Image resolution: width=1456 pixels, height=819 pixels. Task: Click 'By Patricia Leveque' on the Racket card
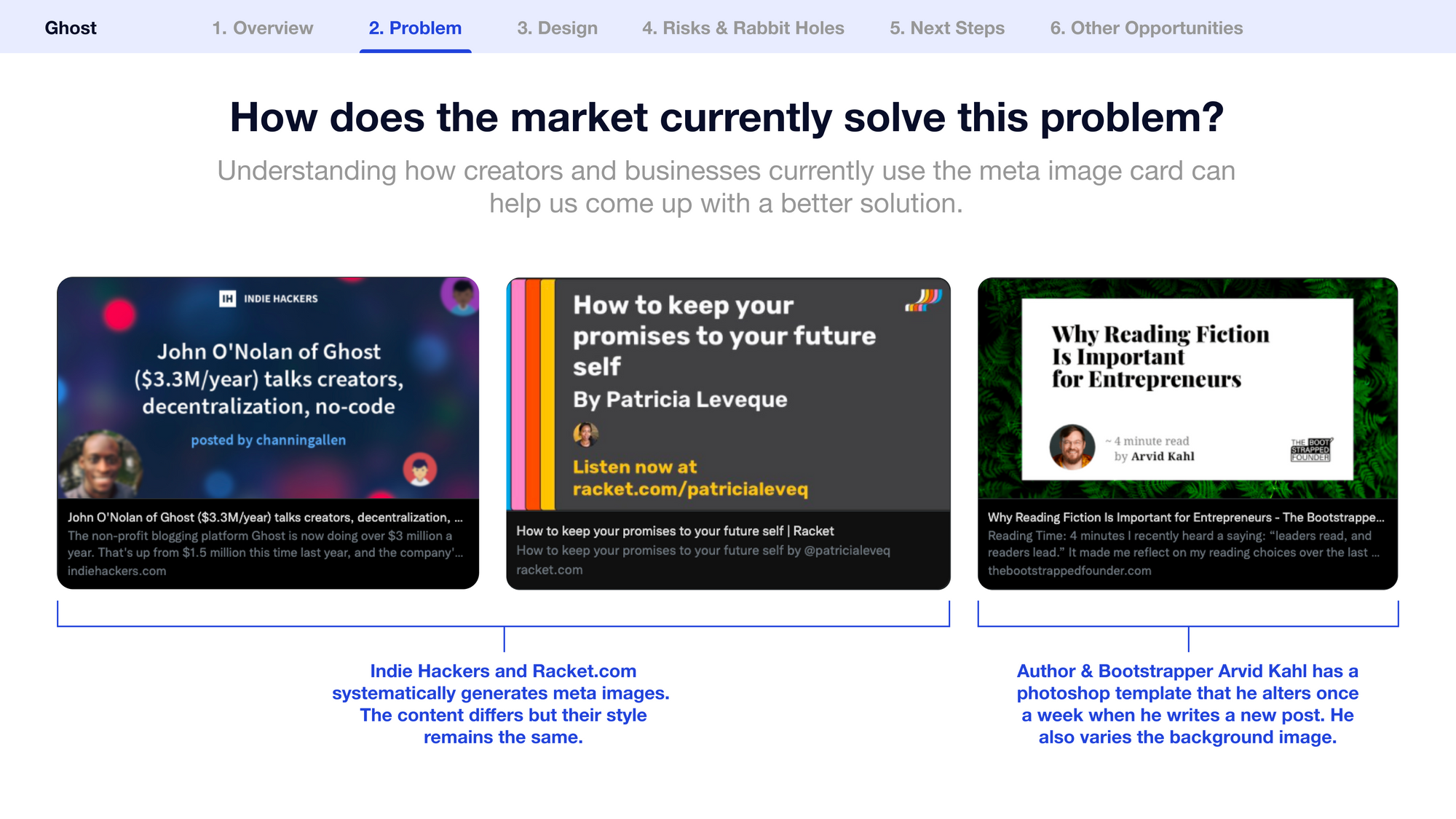click(680, 400)
